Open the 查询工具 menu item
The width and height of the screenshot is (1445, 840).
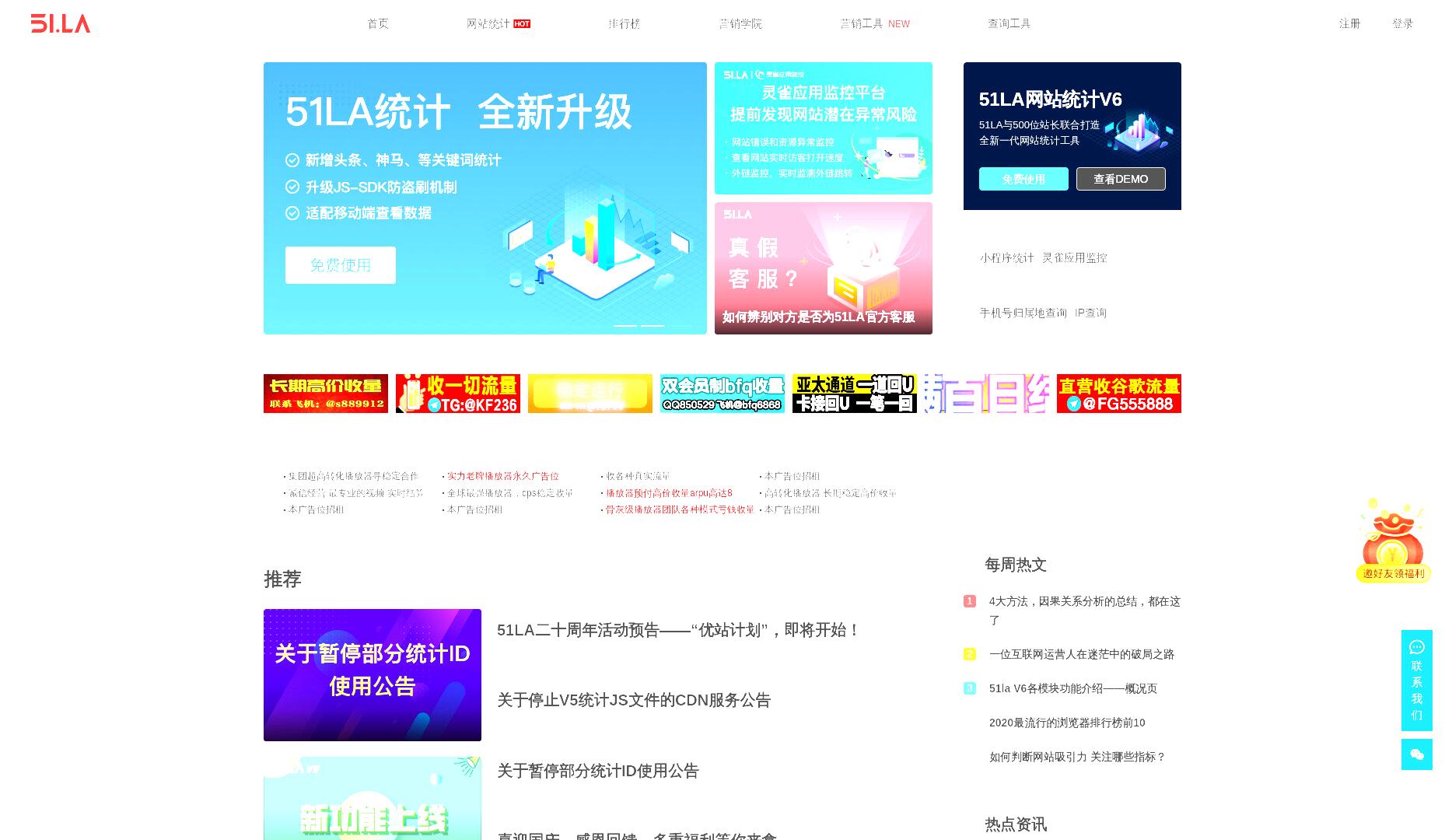click(1009, 23)
